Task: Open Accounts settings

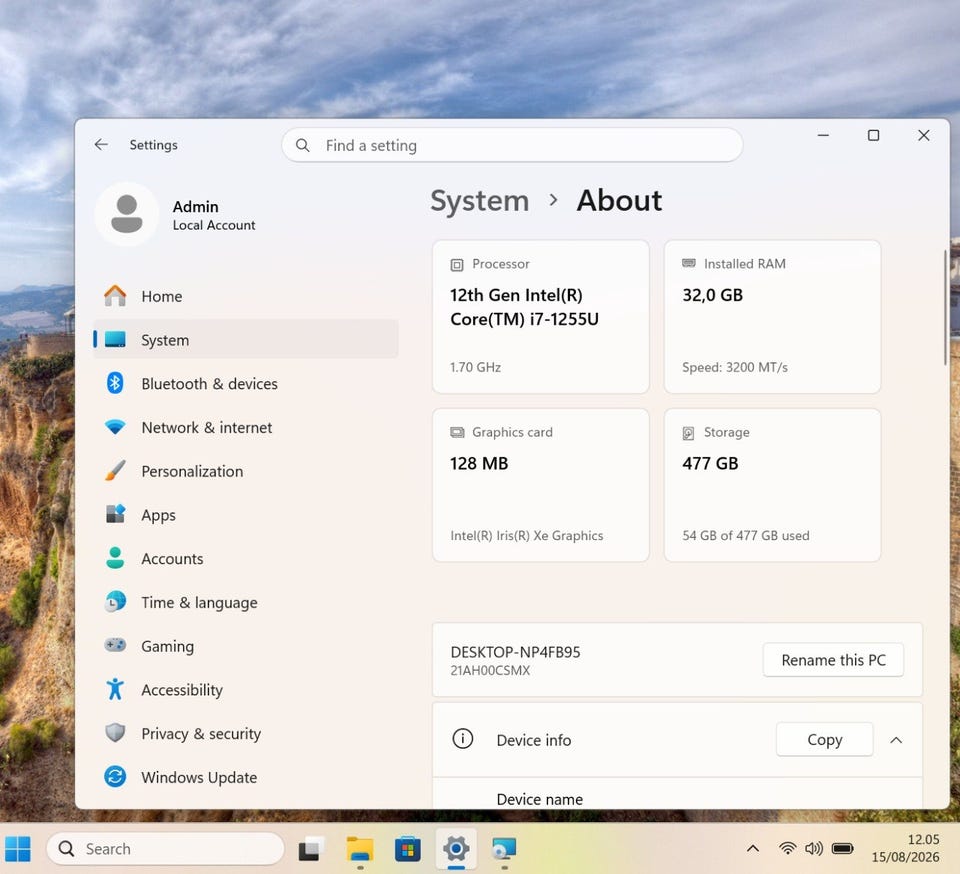Action: pos(246,558)
